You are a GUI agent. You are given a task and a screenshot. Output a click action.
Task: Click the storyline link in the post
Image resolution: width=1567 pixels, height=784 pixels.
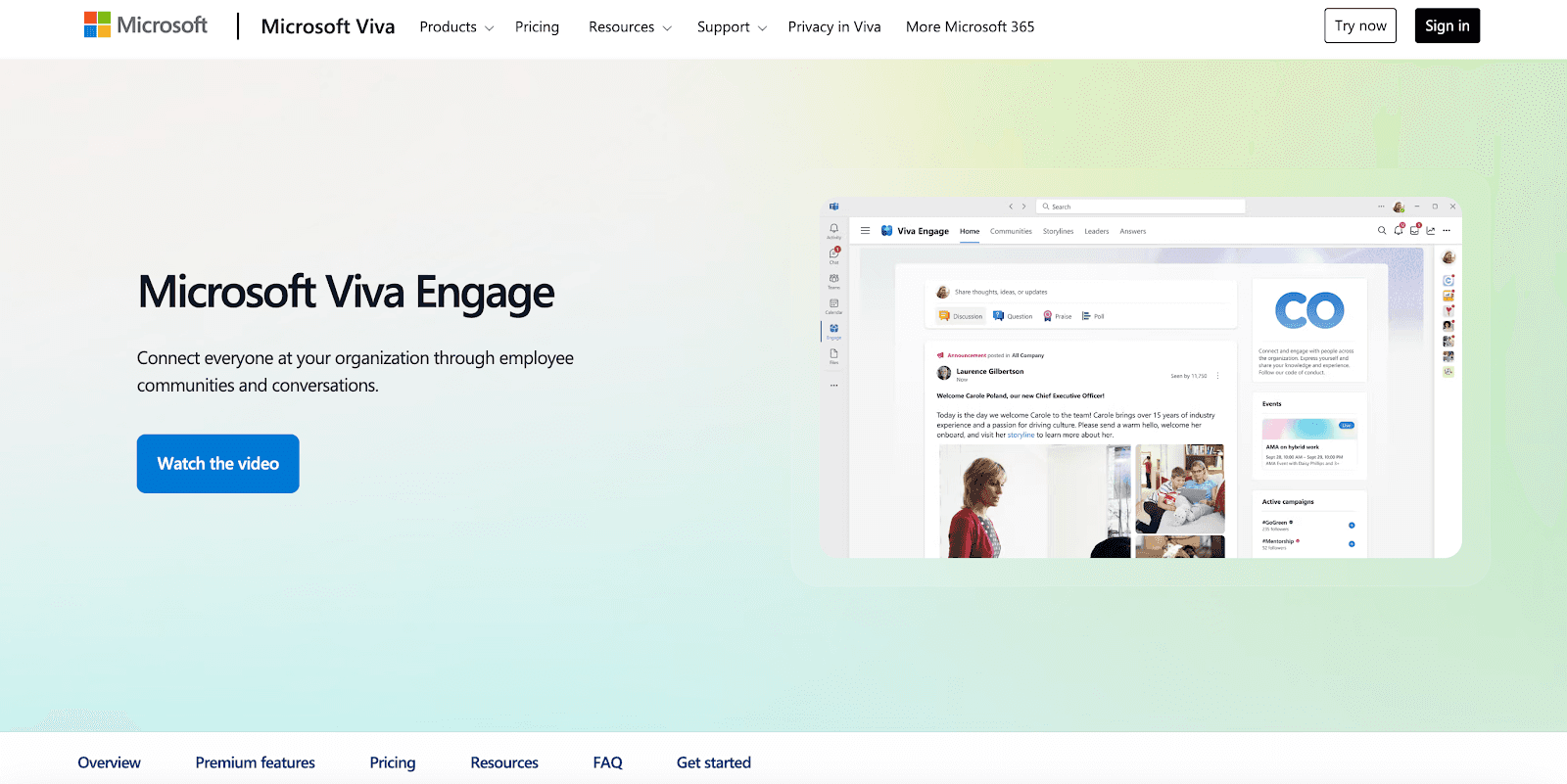pyautogui.click(x=1021, y=436)
